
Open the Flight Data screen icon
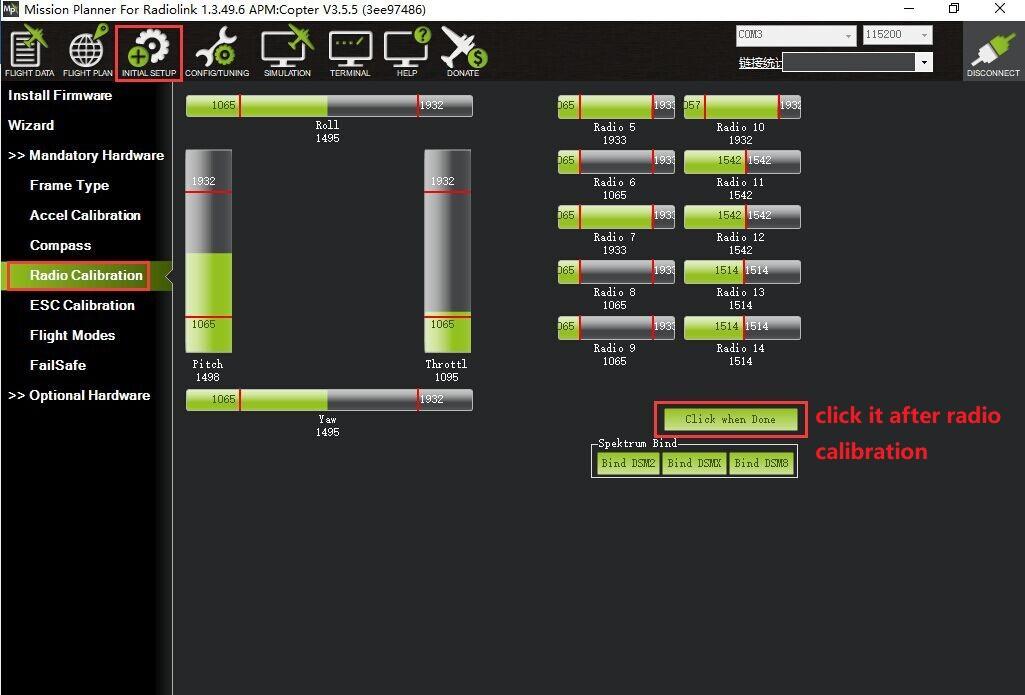click(30, 52)
